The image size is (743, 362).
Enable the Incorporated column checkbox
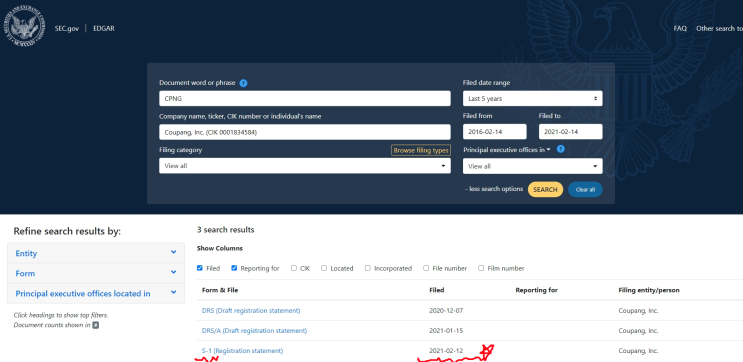click(x=368, y=268)
